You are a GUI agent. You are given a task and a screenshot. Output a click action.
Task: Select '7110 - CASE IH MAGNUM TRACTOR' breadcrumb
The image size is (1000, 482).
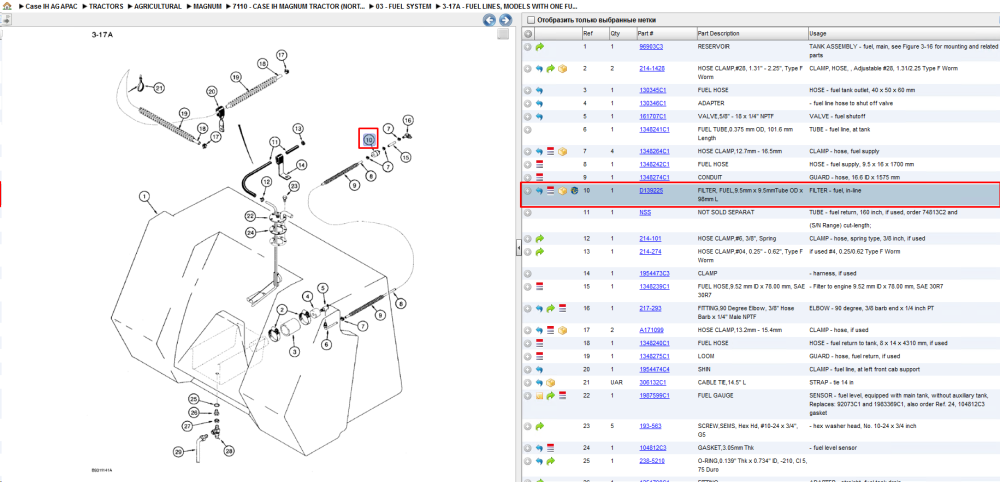point(299,6)
